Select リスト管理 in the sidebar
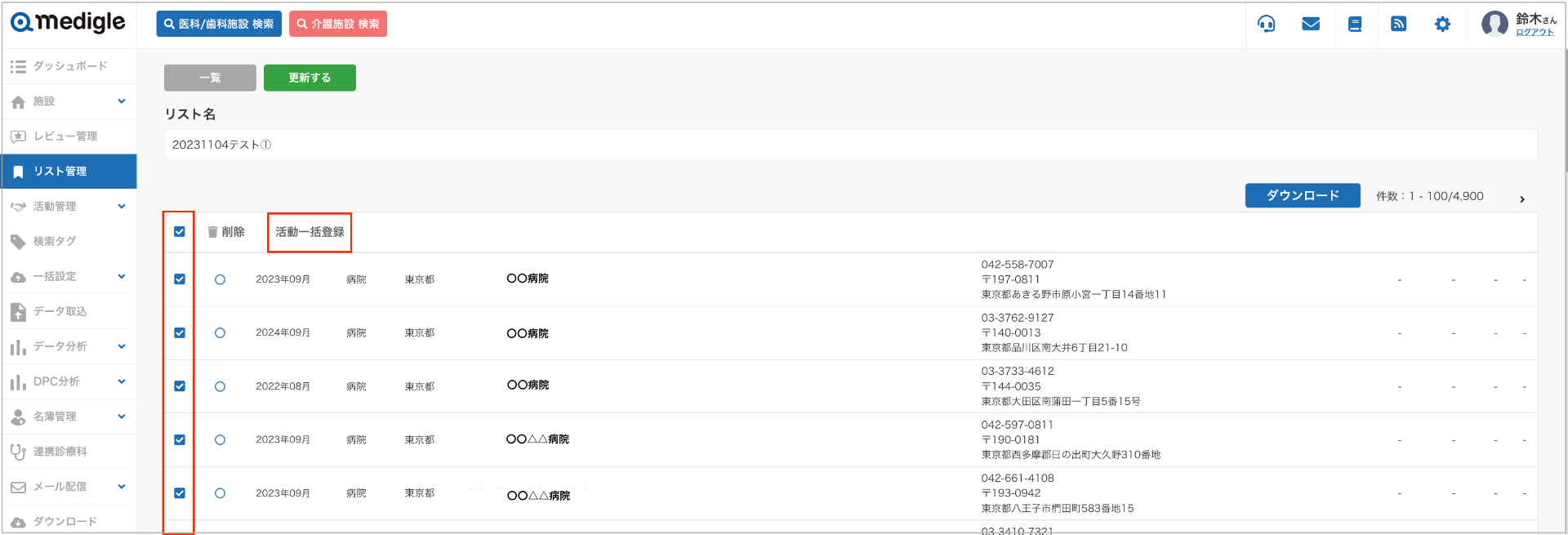Viewport: 1568px width, 535px height. coord(69,172)
